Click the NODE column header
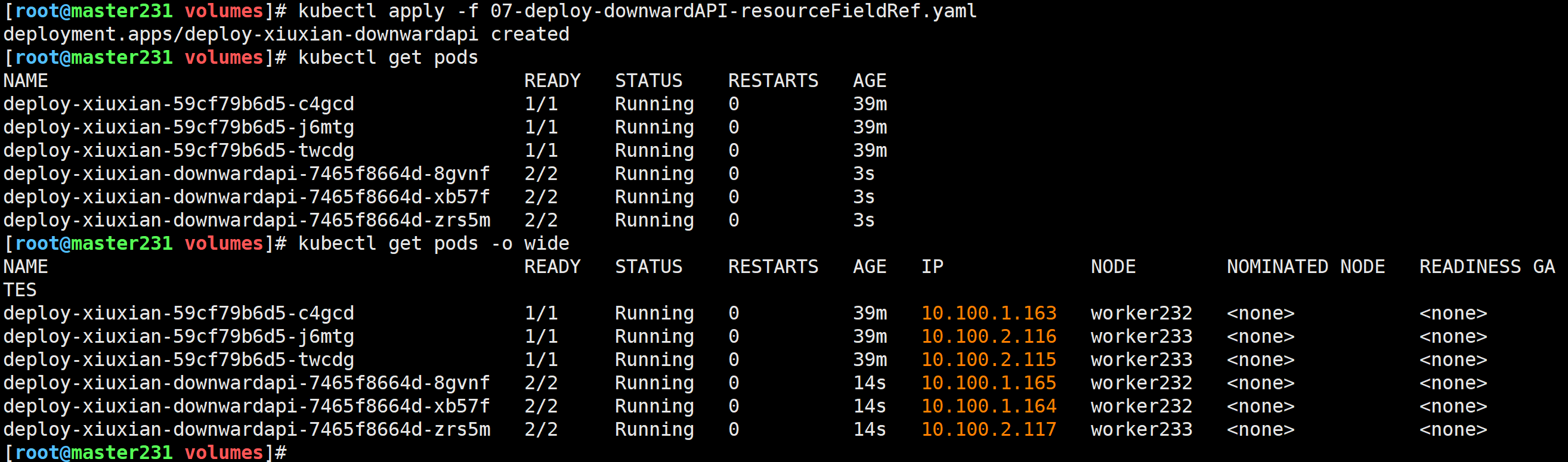The image size is (1568, 462). (x=1113, y=266)
